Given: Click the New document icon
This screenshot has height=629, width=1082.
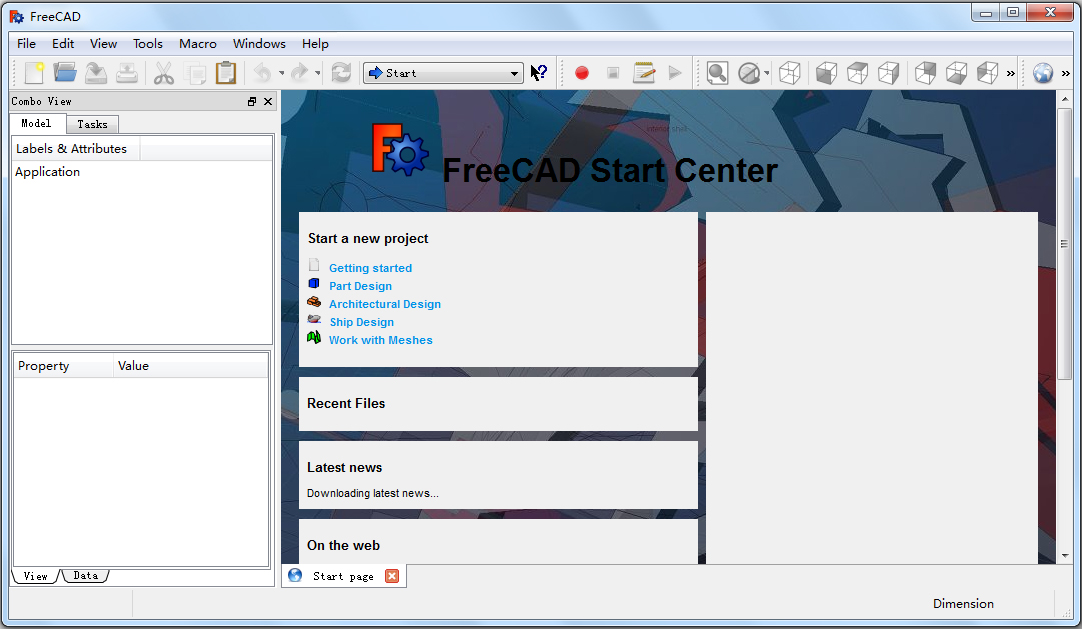Looking at the screenshot, I should [33, 72].
